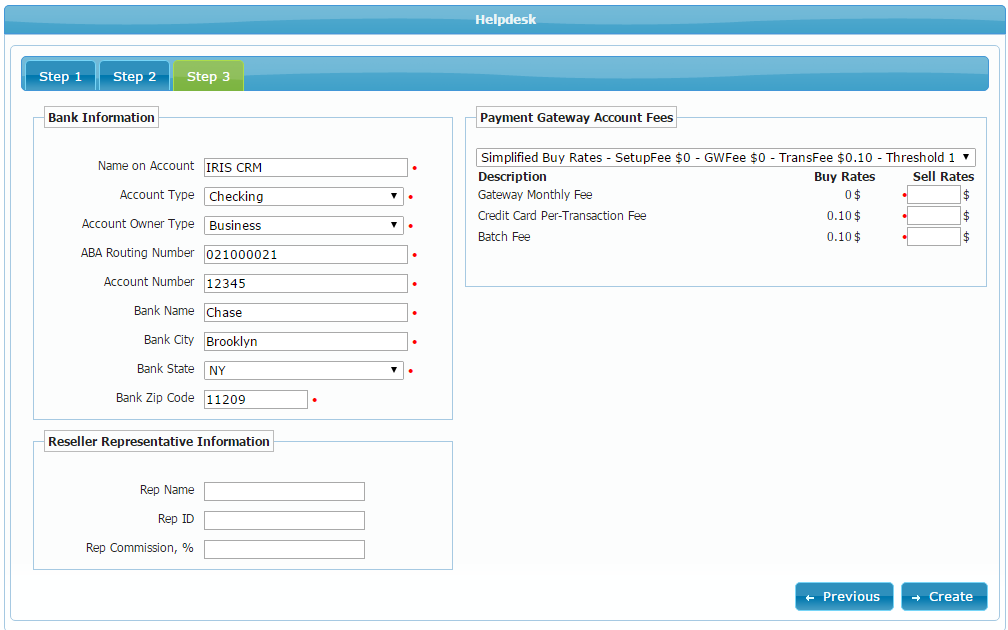Enter Gateway Monthly Fee sell rate field
The height and width of the screenshot is (630, 1008).
point(933,195)
